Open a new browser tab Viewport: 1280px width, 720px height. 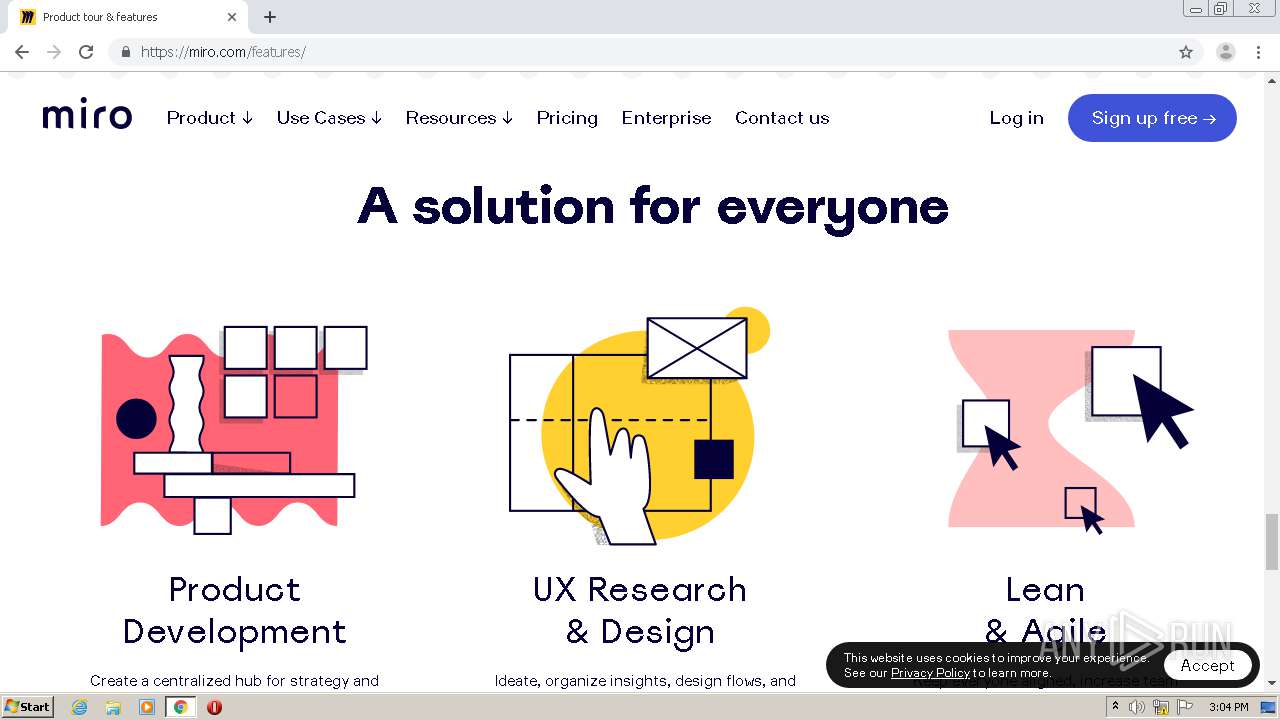point(270,17)
